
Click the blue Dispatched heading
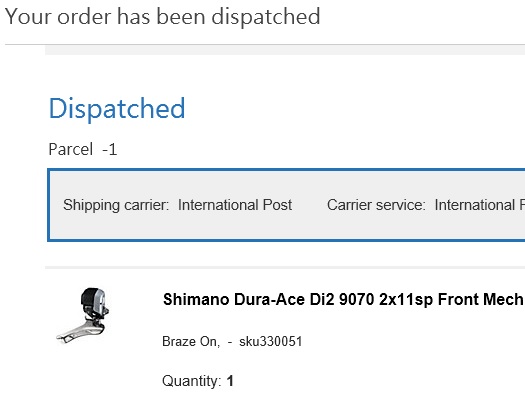click(x=117, y=108)
